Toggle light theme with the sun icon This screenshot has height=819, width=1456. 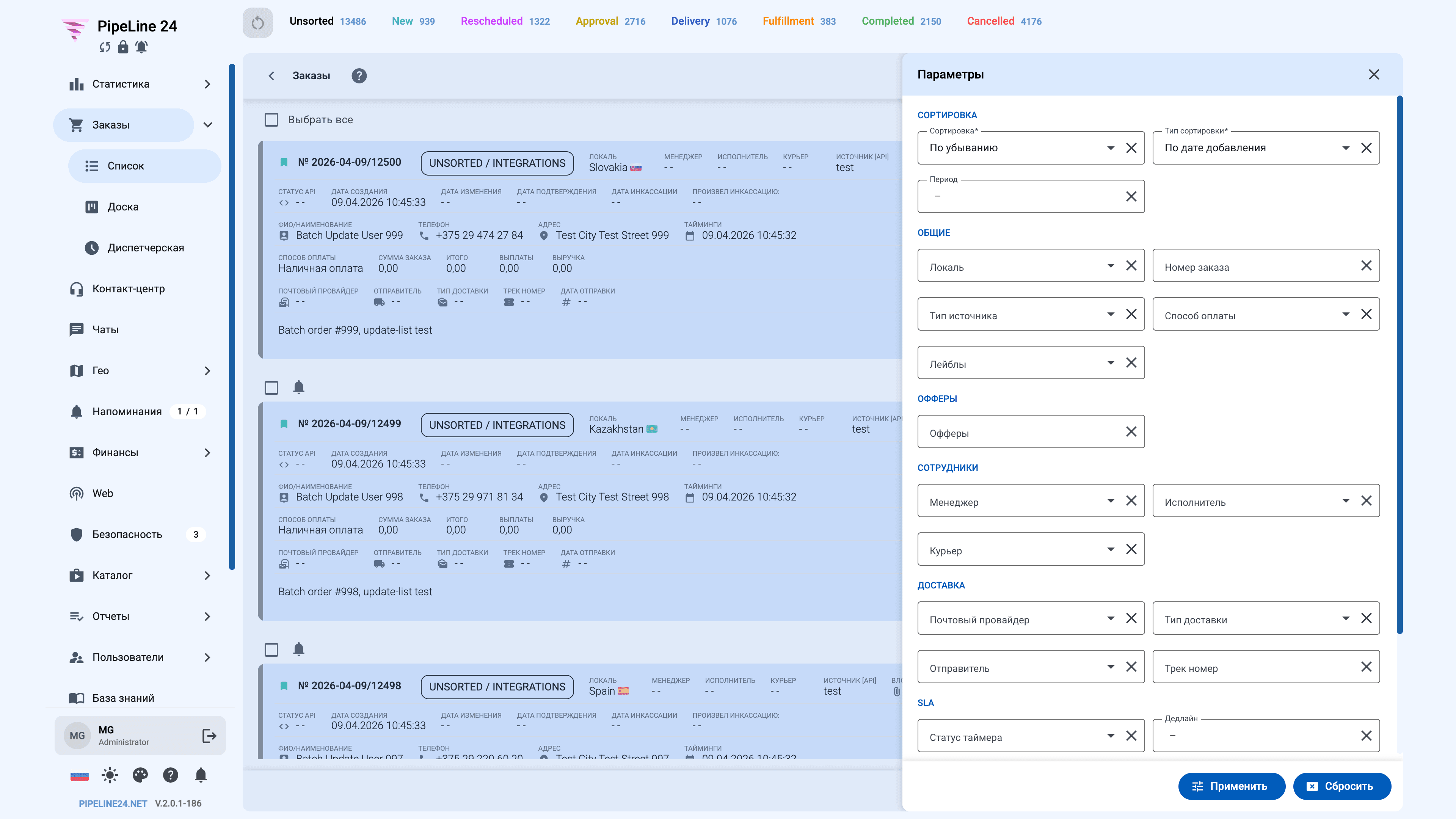110,775
